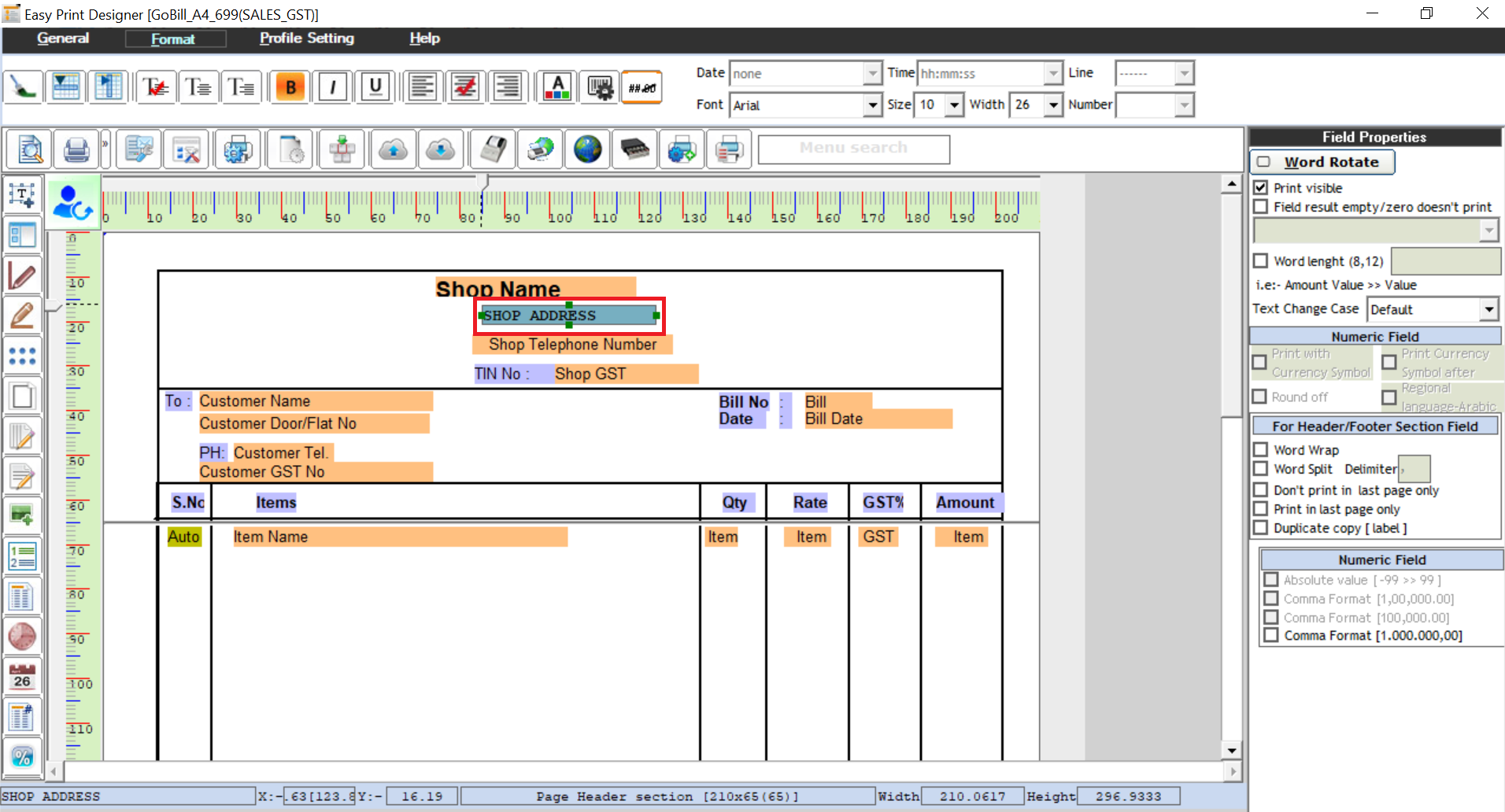Select the cloud upload icon
The image size is (1505, 812).
pos(394,149)
